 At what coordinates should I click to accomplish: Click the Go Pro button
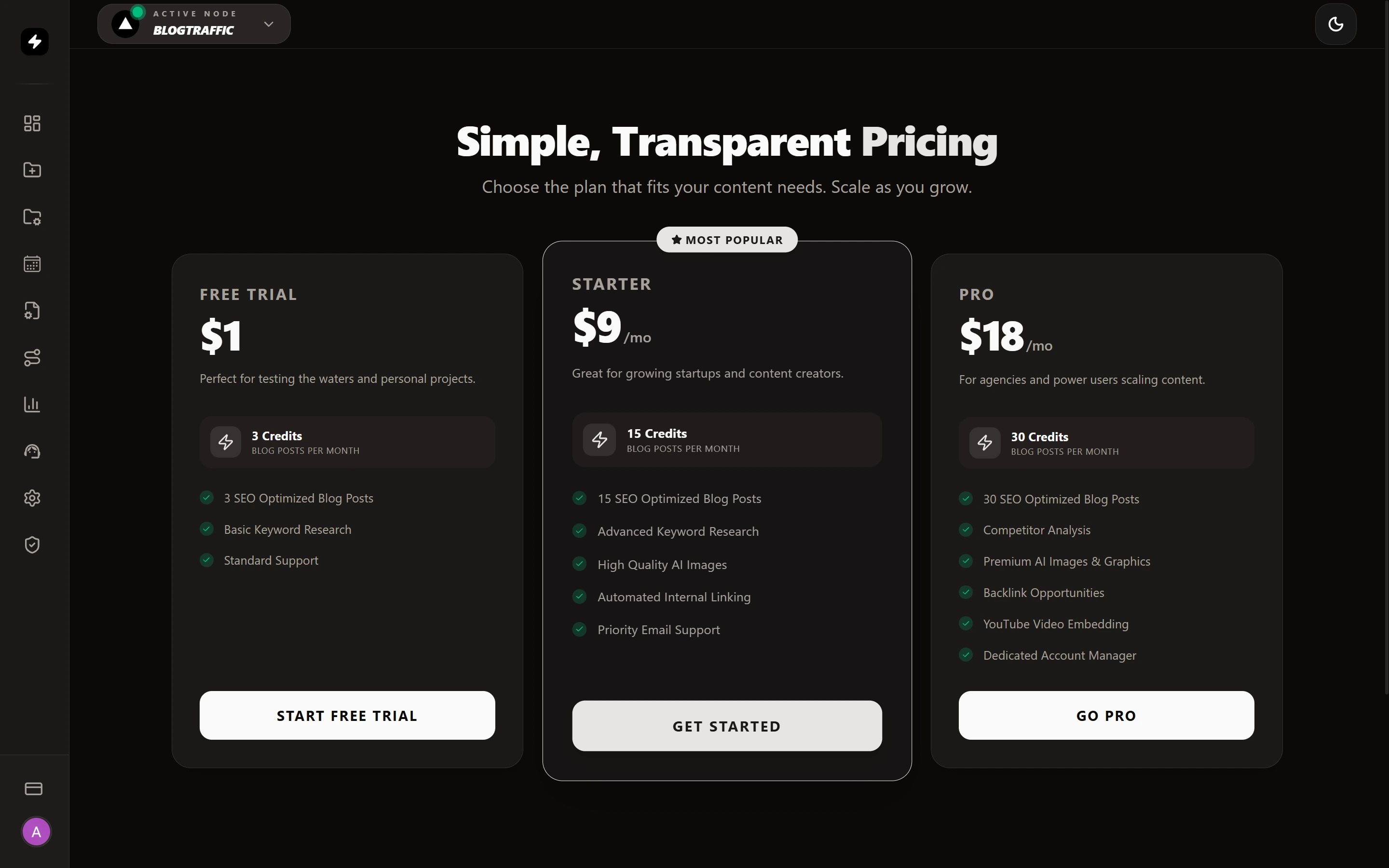pyautogui.click(x=1105, y=715)
